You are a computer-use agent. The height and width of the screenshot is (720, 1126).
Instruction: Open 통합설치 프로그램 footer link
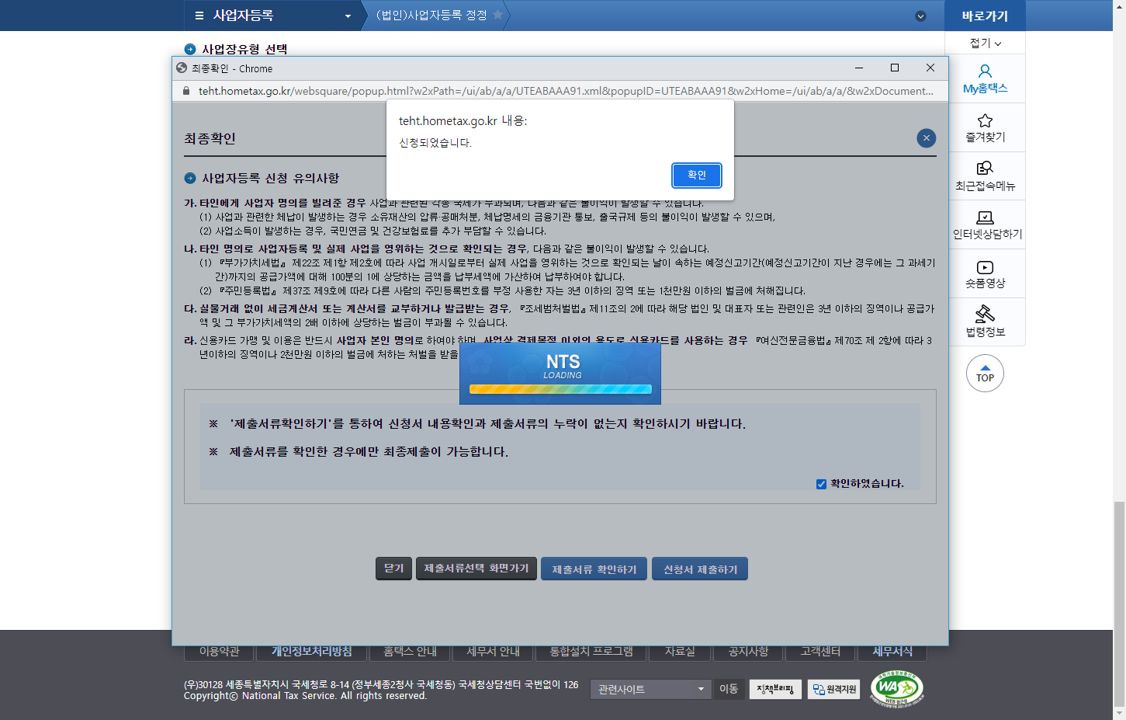point(591,651)
